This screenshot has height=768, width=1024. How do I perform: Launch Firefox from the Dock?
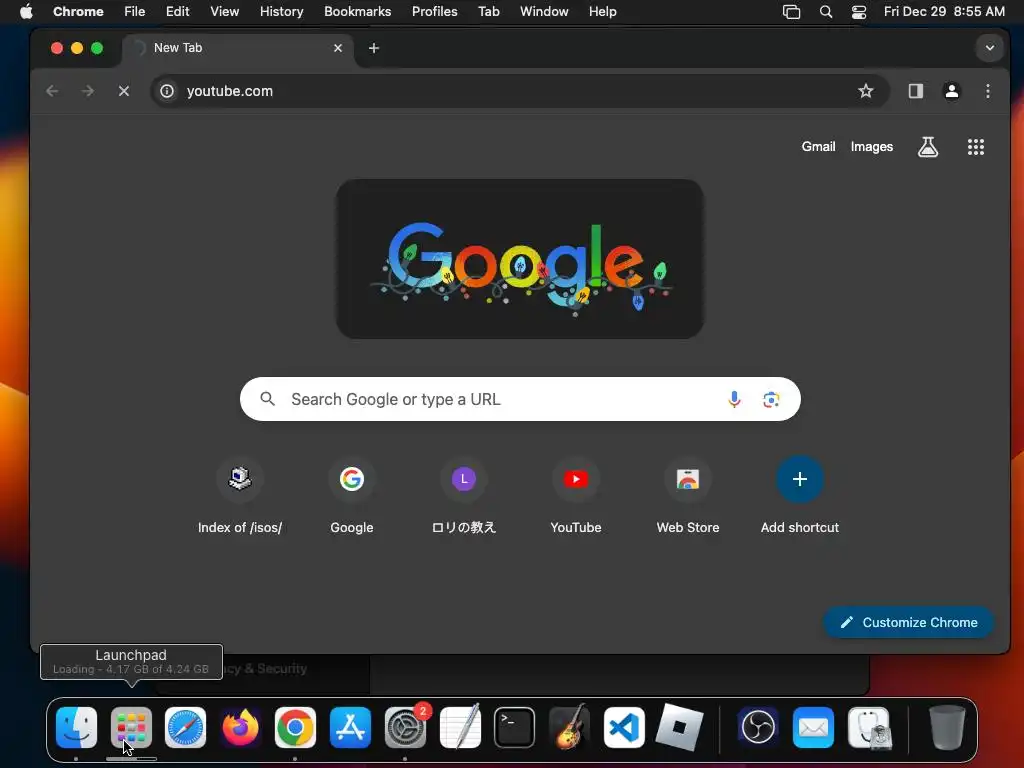[240, 728]
